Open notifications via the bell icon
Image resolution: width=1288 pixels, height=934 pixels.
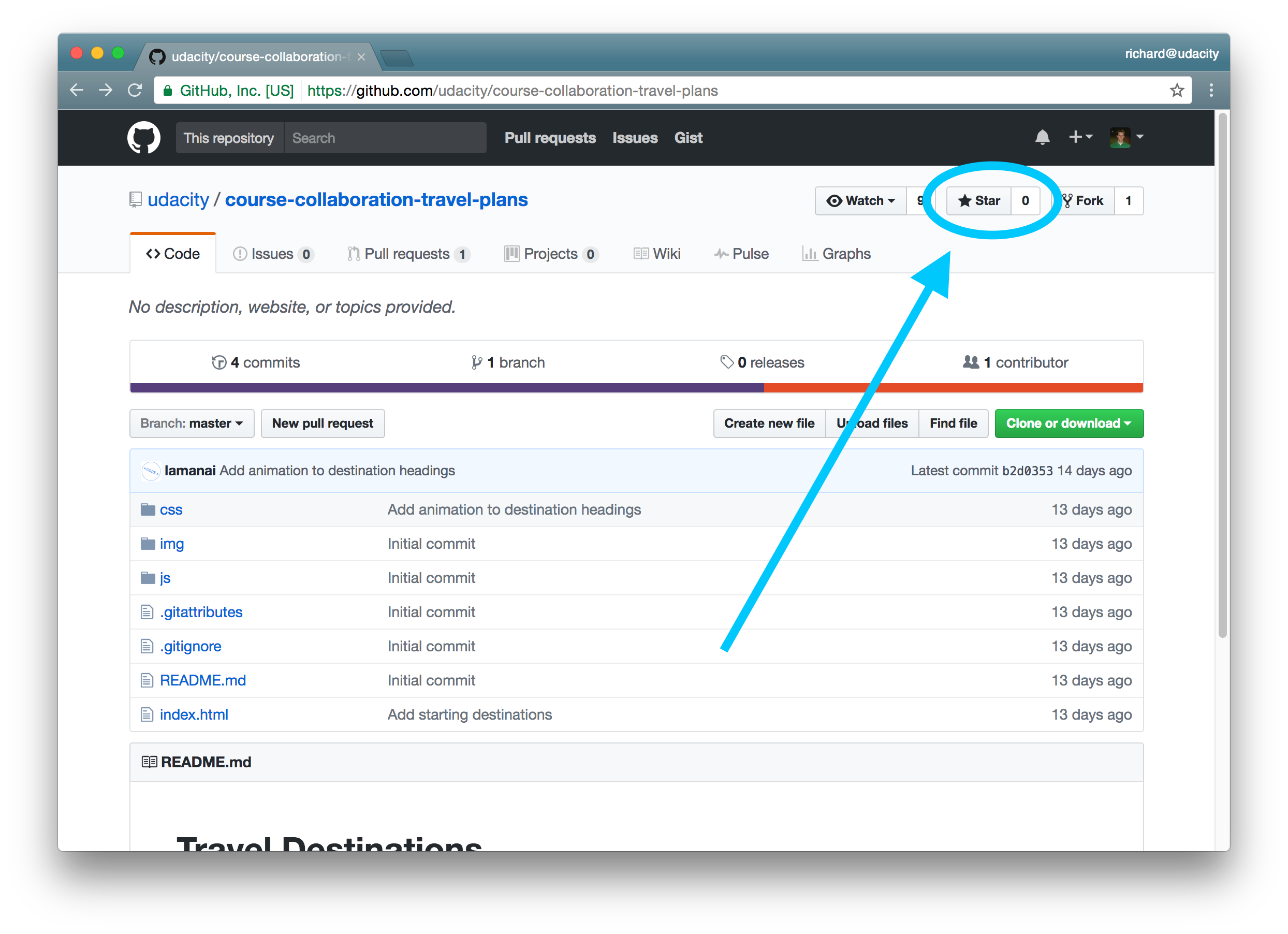(x=1043, y=138)
